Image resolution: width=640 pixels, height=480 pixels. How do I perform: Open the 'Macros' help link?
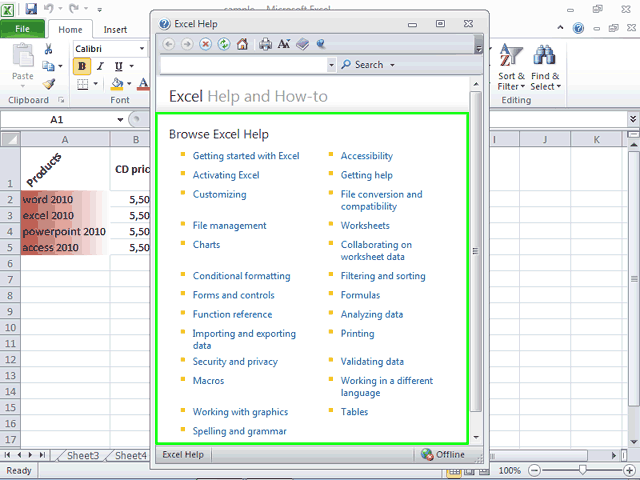tap(209, 381)
